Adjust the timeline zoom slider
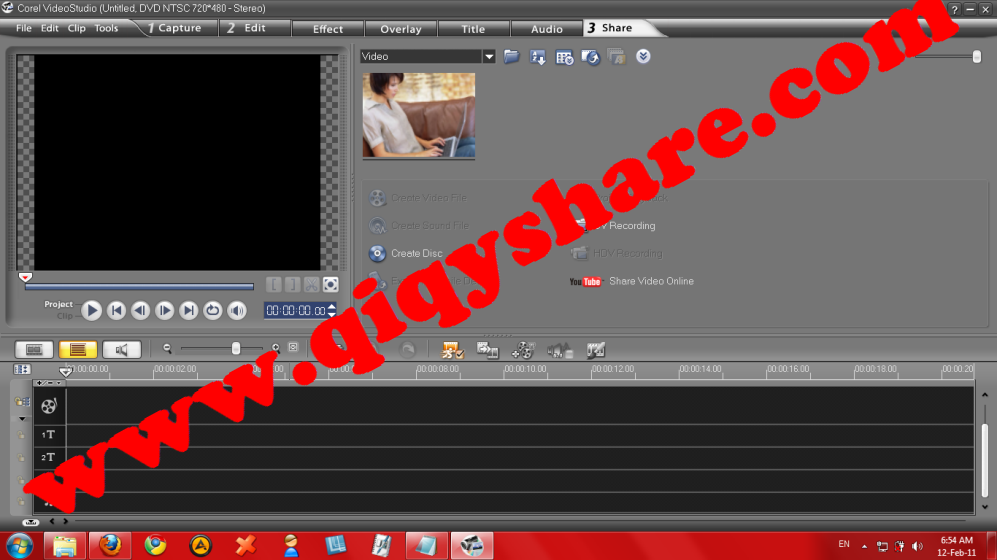This screenshot has width=997, height=560. coord(236,348)
